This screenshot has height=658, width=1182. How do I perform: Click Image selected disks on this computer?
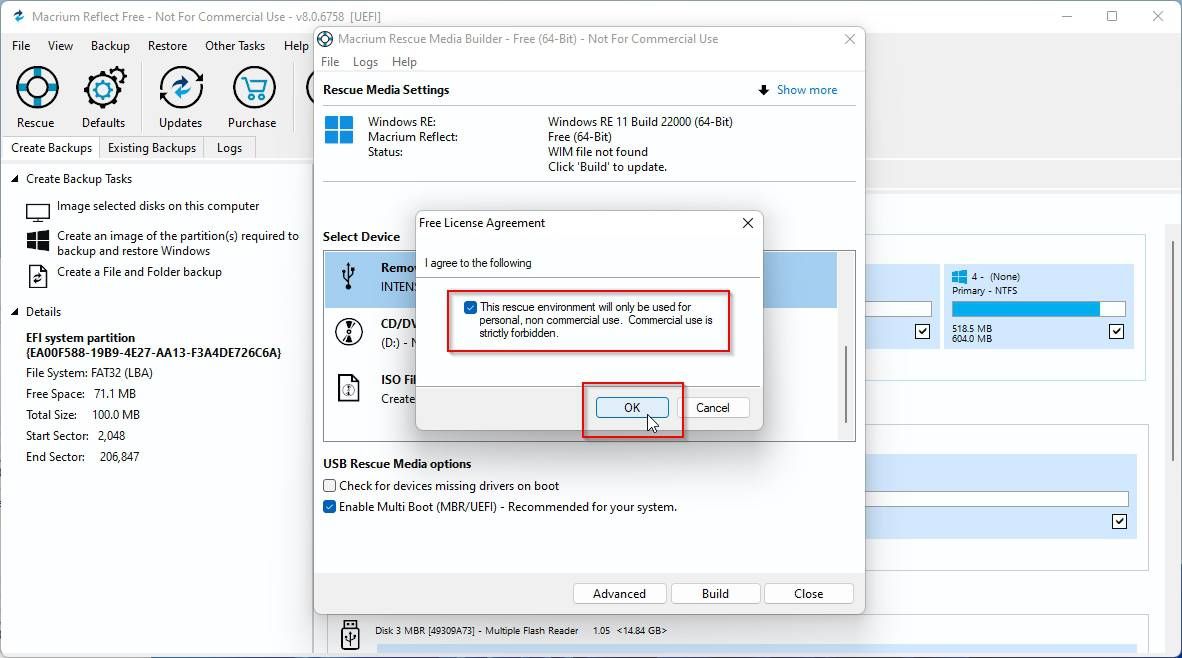coord(158,206)
